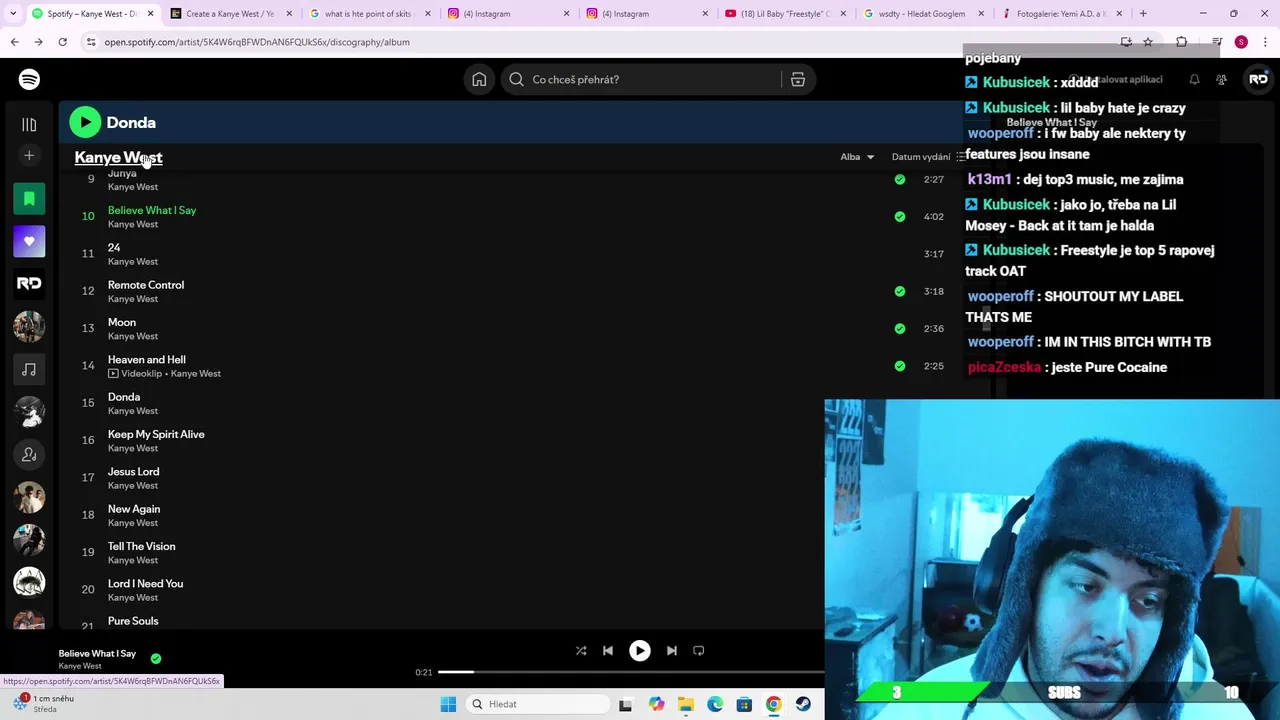Open Steam from the taskbar
Image resolution: width=1280 pixels, height=720 pixels.
click(803, 704)
